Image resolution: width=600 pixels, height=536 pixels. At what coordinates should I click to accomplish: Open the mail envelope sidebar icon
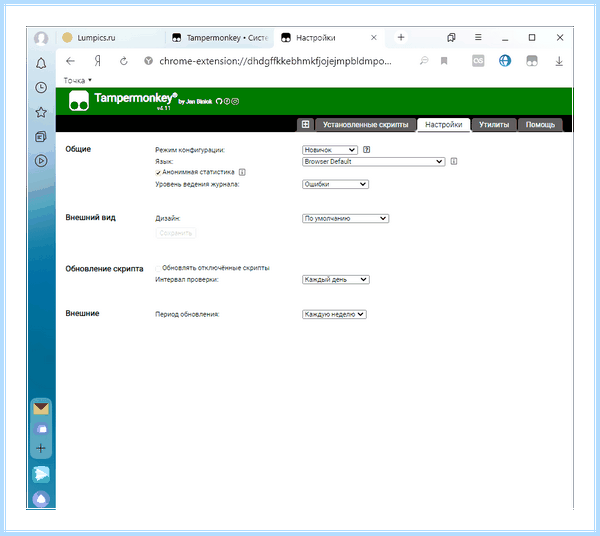coord(41,409)
